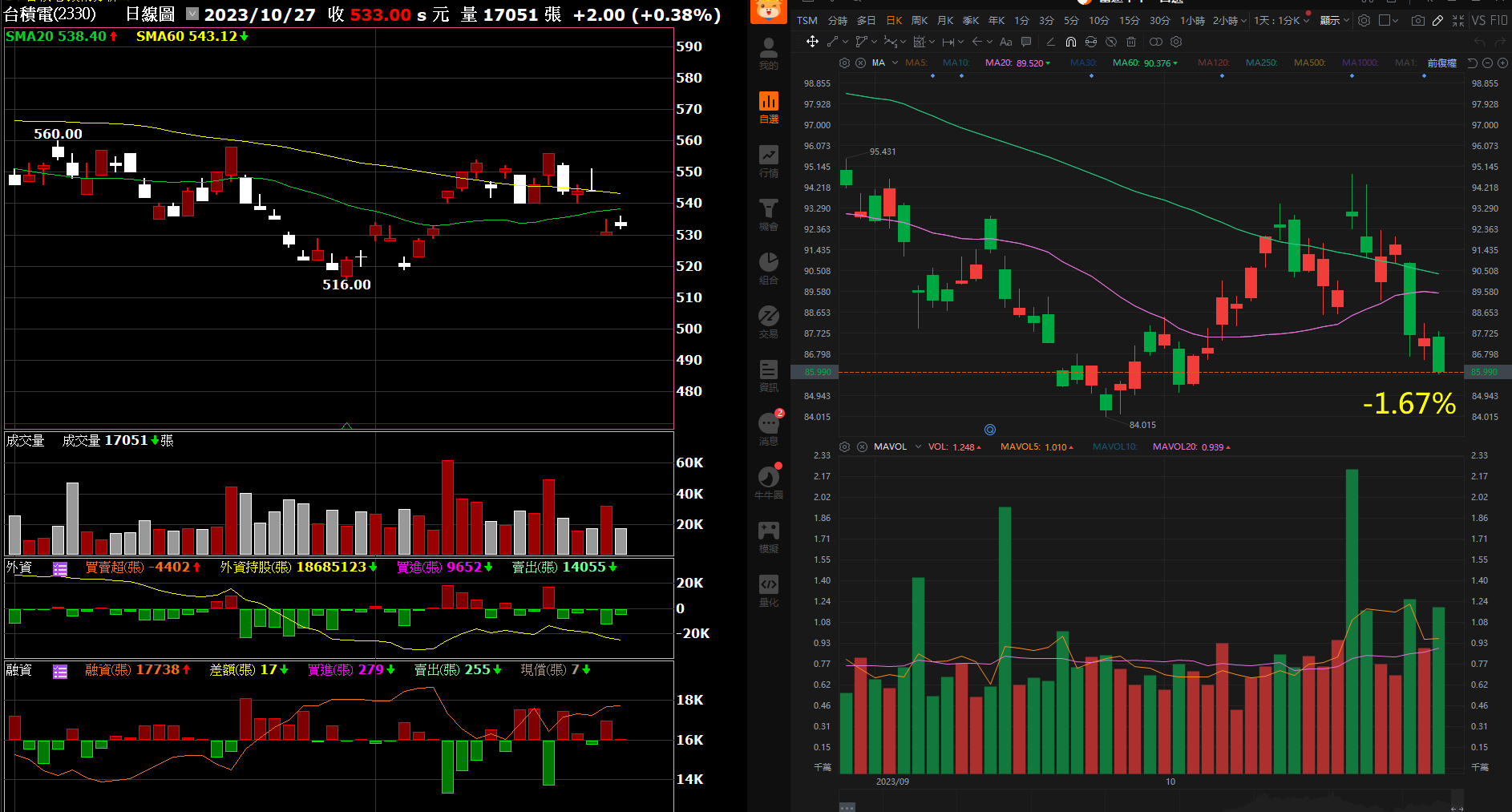Viewport: 1512px width, 812px height.
Task: Click the blue earnings marker on chart
Action: pos(990,430)
